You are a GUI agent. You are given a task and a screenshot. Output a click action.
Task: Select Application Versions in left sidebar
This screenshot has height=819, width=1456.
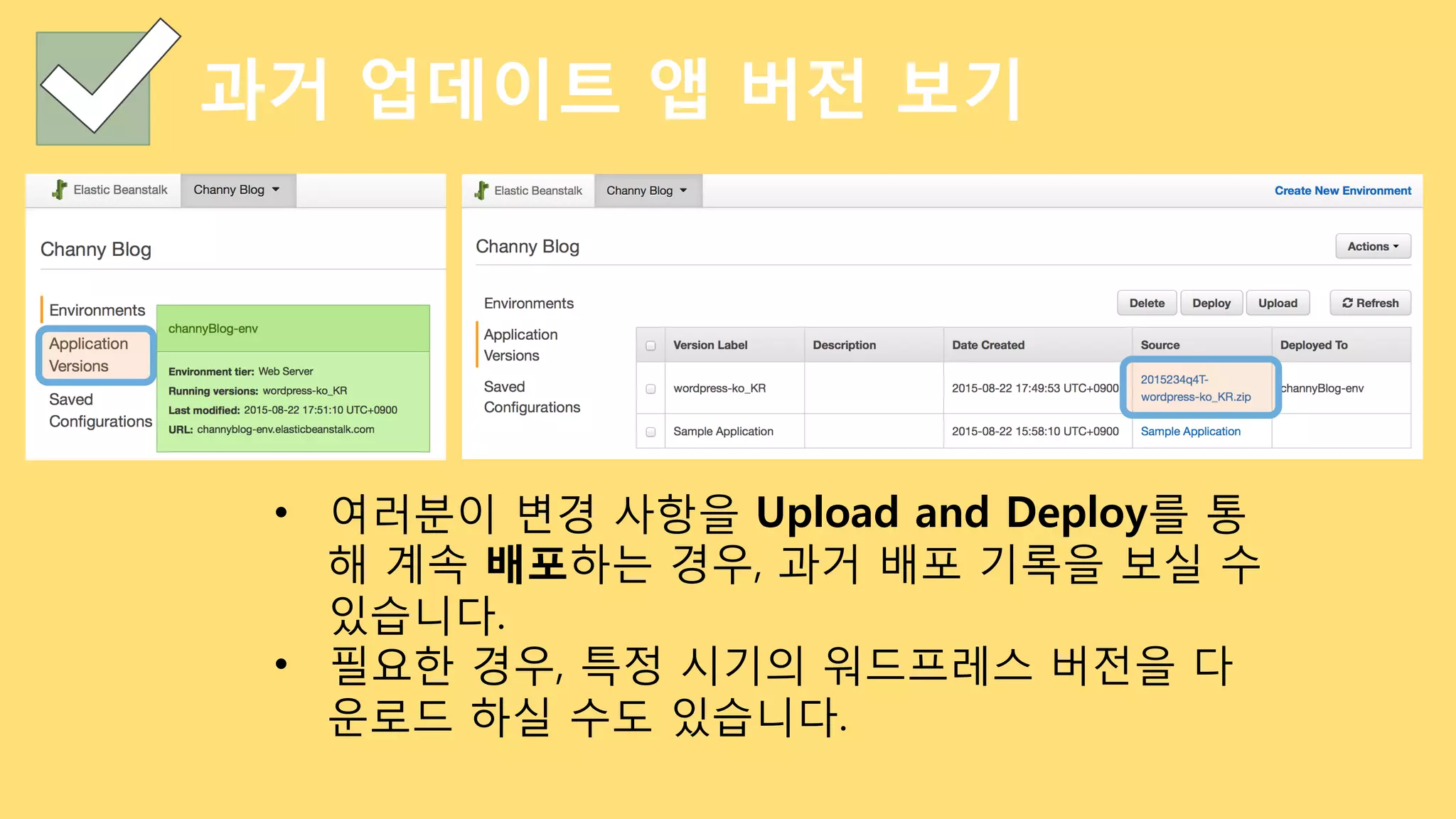(x=89, y=355)
